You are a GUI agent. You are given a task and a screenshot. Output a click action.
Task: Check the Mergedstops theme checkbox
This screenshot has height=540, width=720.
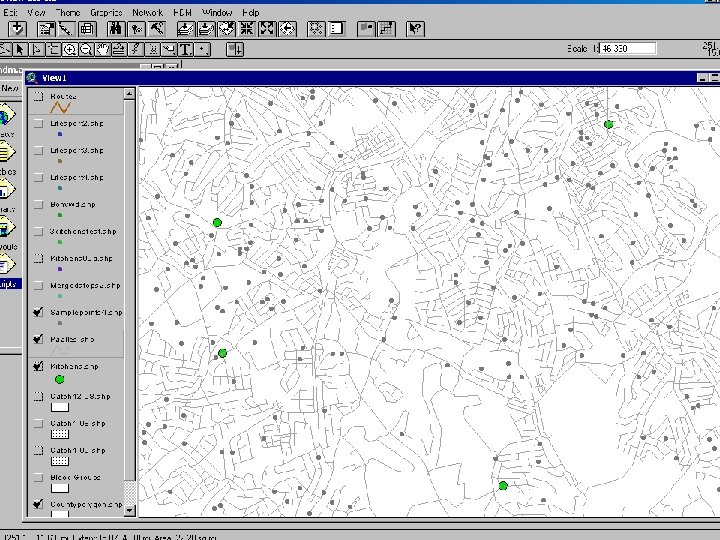pos(39,286)
